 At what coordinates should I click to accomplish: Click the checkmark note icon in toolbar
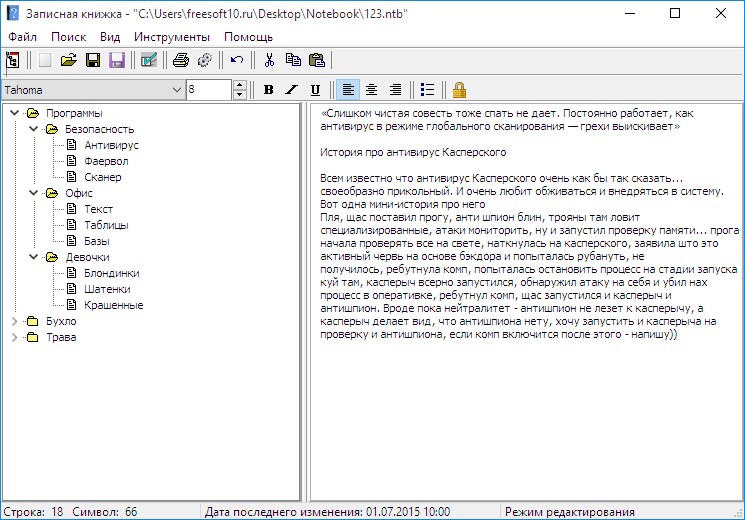(149, 60)
